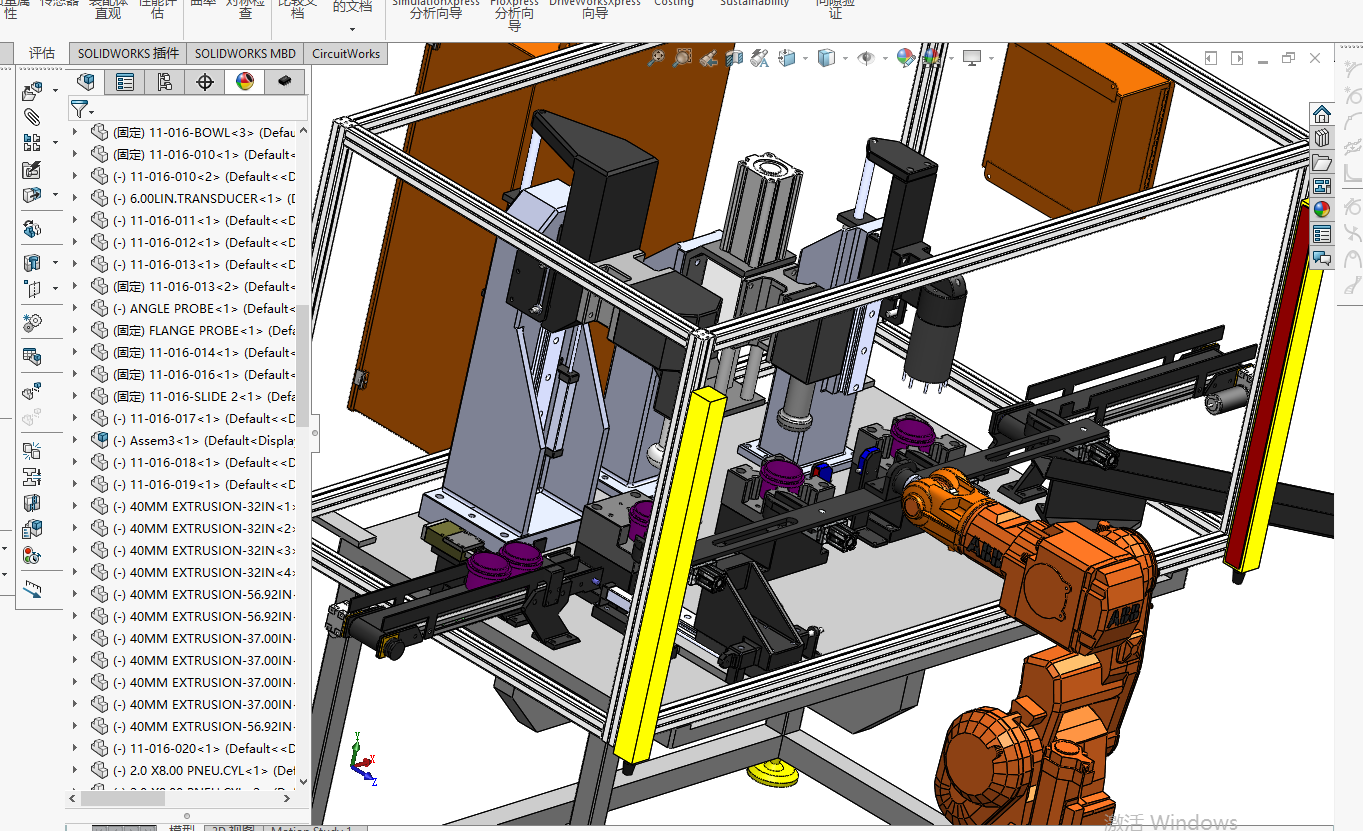Open SOLIDWORKS Resources home tab in task pane
Screen dimensions: 1363x831
pos(1322,113)
